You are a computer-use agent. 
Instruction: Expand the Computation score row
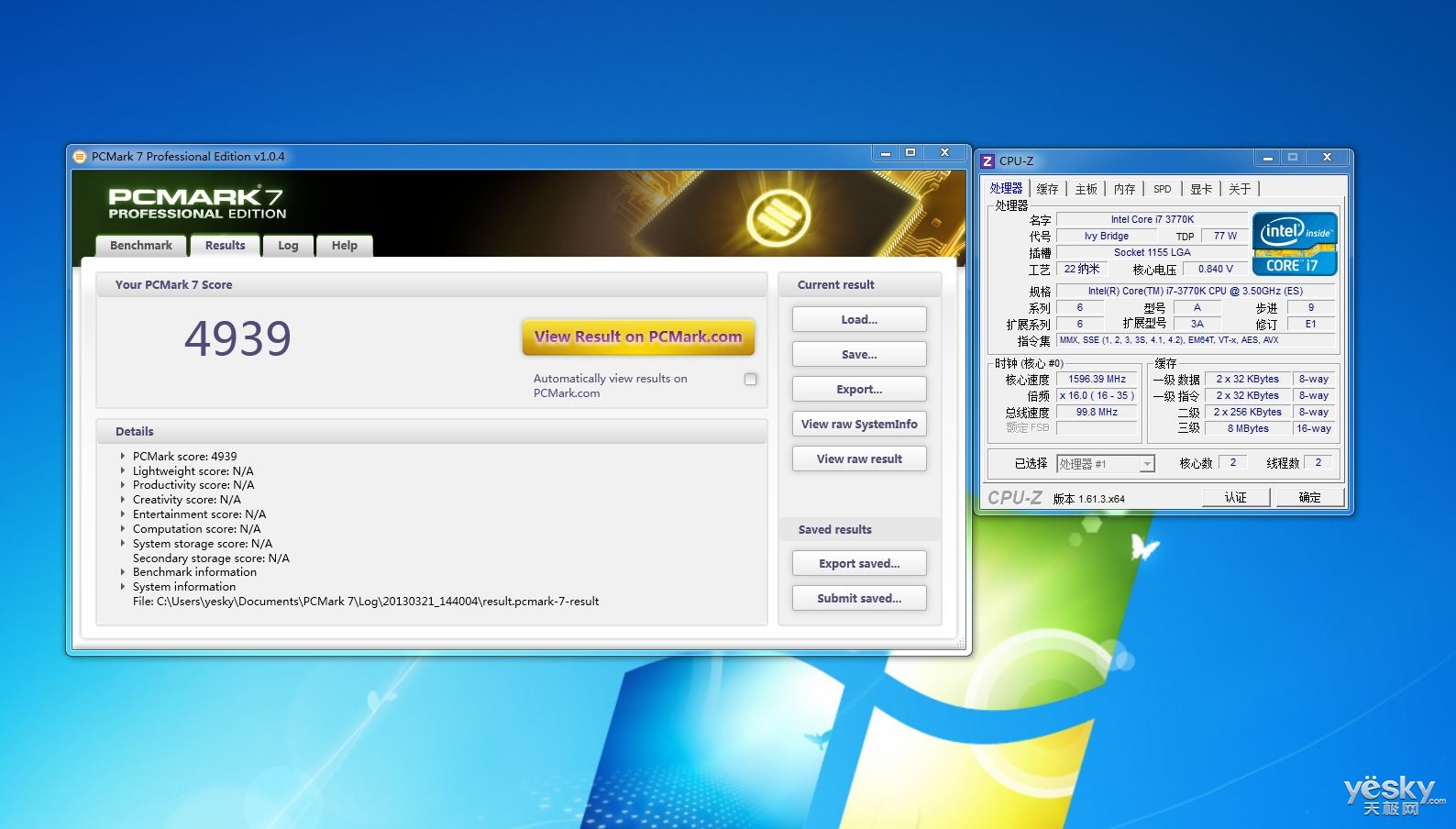click(123, 529)
